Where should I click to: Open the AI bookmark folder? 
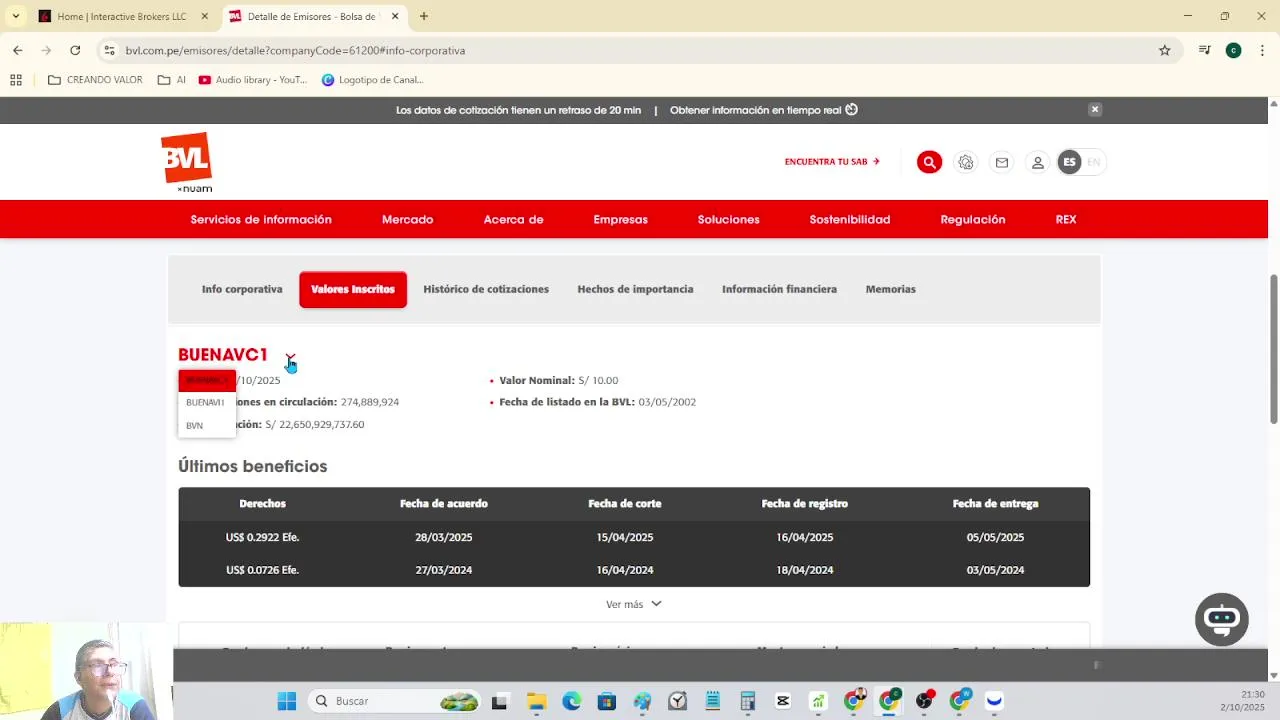(172, 80)
